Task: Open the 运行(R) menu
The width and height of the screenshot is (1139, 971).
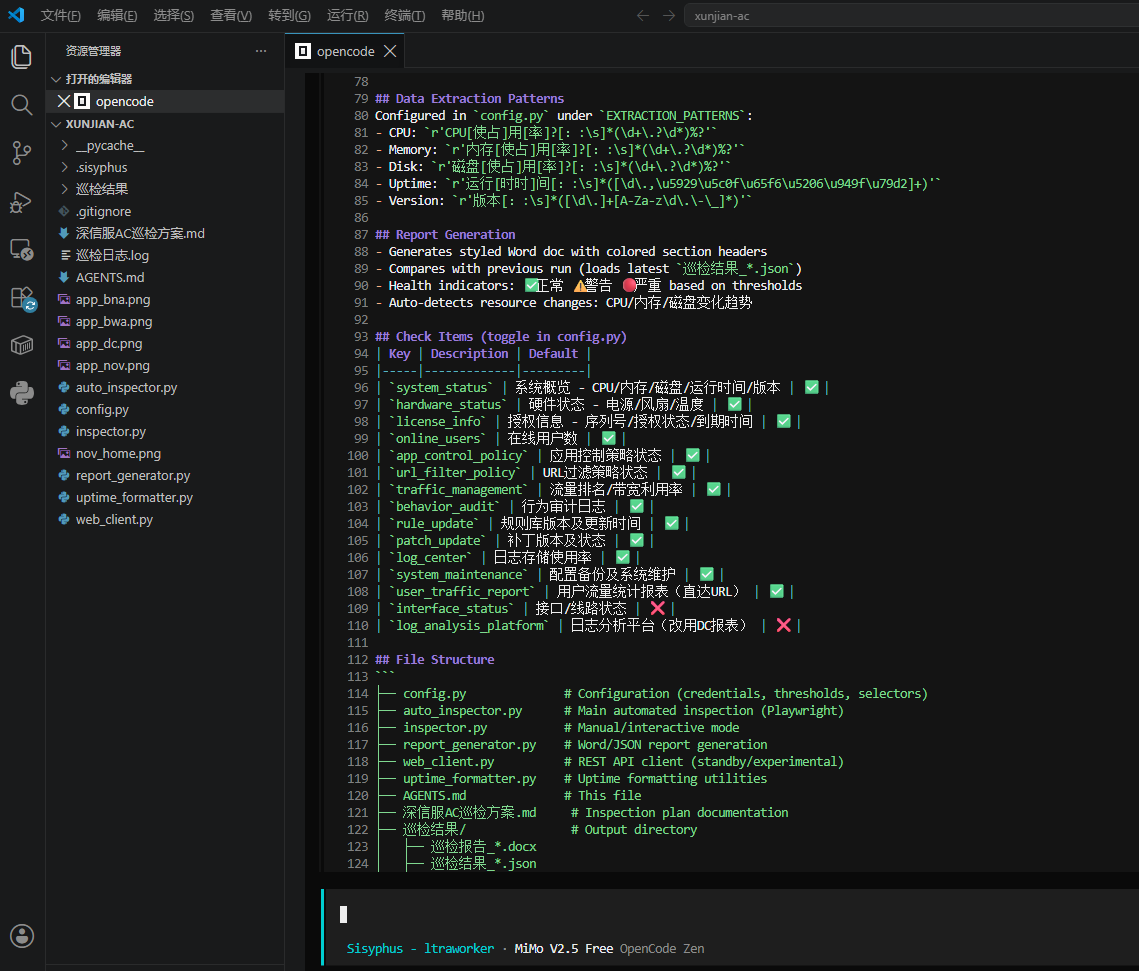Action: point(347,15)
